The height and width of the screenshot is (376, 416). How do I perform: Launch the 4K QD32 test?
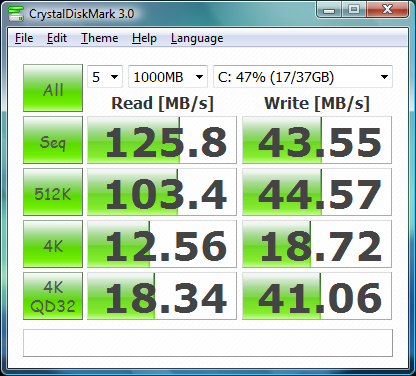point(53,296)
